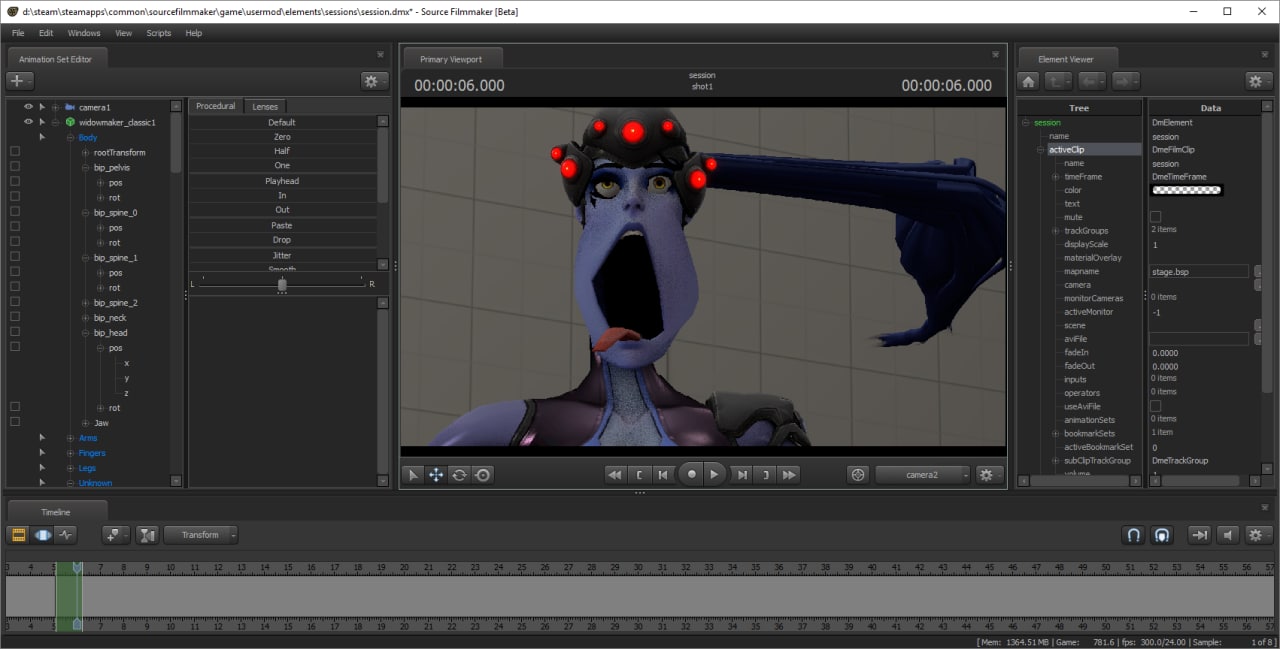
Task: Expand the timeFrame node in Element Viewer
Action: tap(1056, 177)
